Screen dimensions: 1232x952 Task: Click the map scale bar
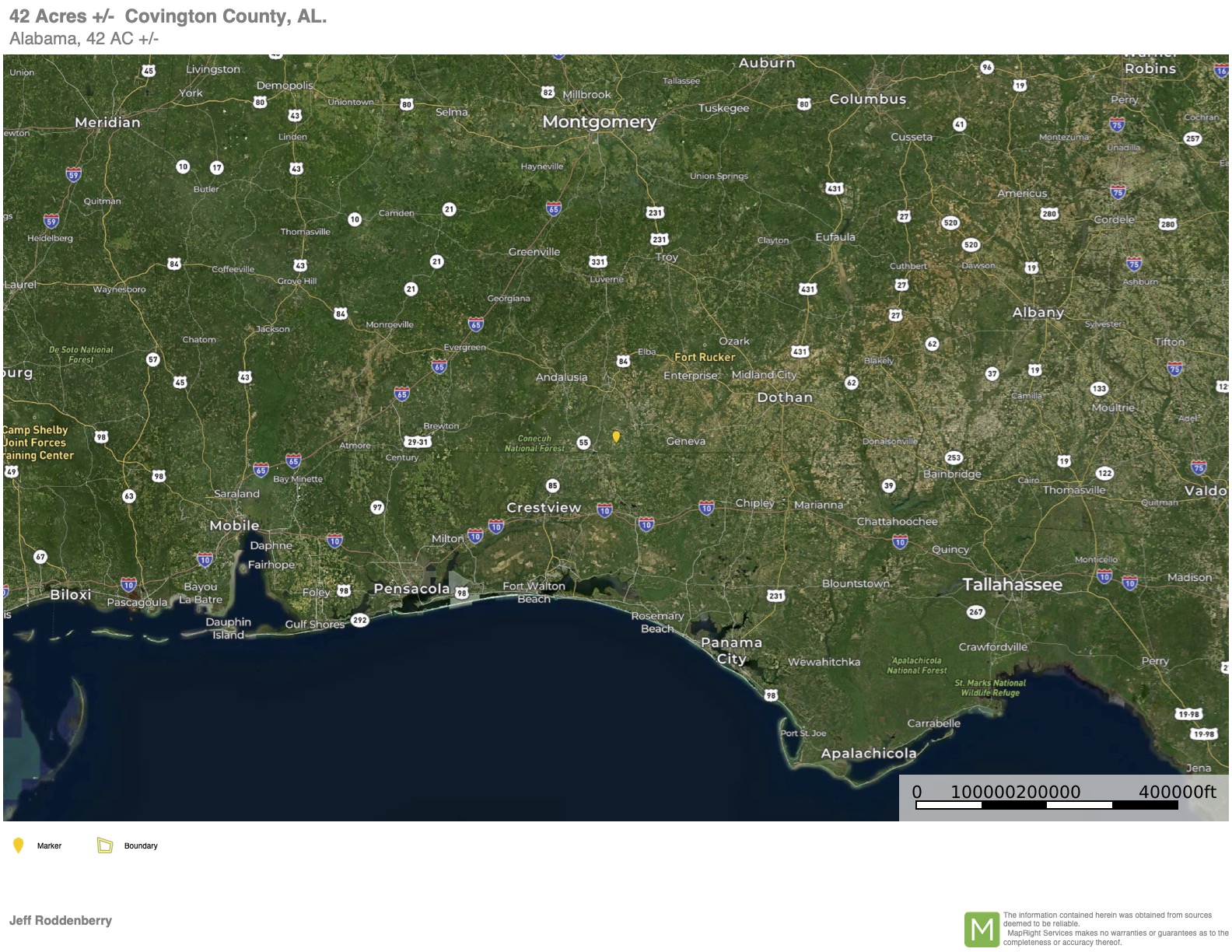coord(1046,805)
